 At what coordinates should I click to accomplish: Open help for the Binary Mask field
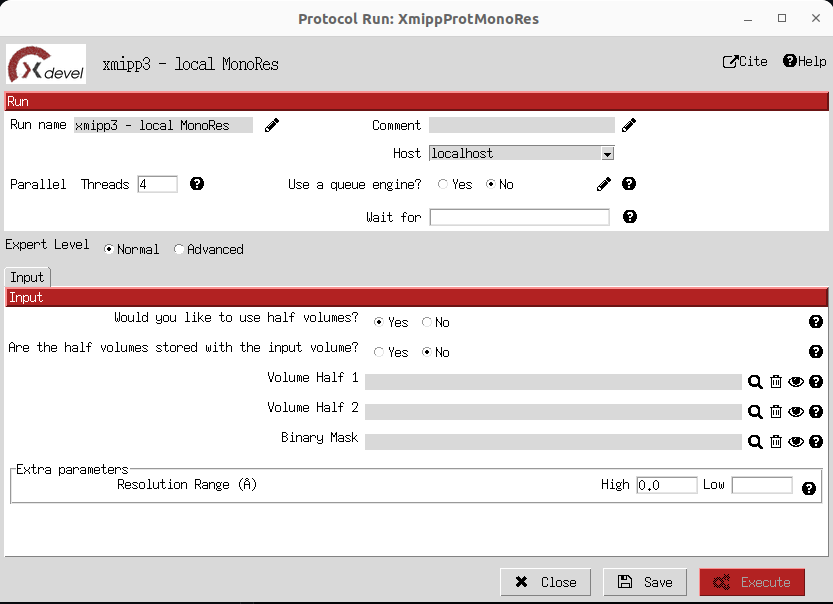(816, 441)
